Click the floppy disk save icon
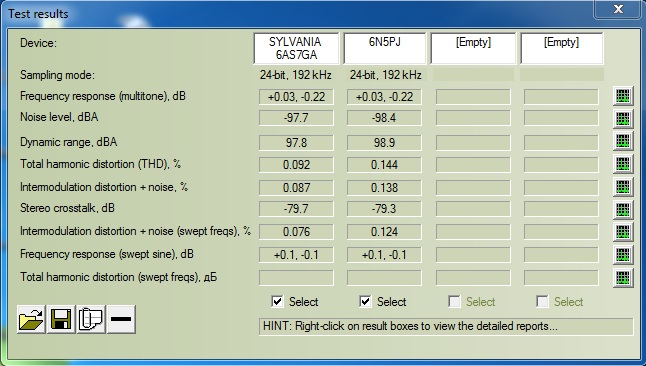This screenshot has width=646, height=366. tap(61, 319)
